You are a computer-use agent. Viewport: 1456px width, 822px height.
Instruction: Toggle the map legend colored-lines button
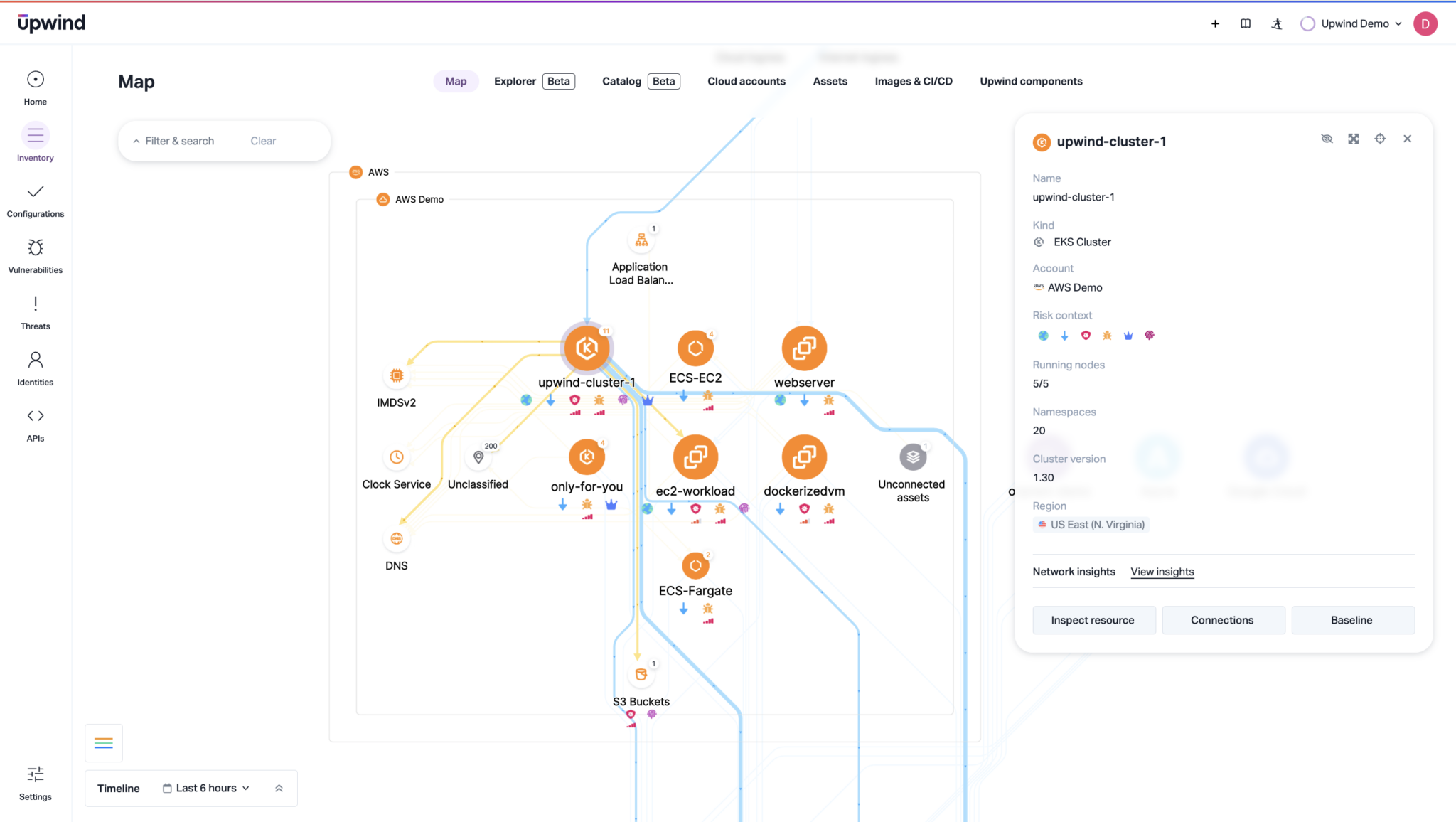[104, 743]
